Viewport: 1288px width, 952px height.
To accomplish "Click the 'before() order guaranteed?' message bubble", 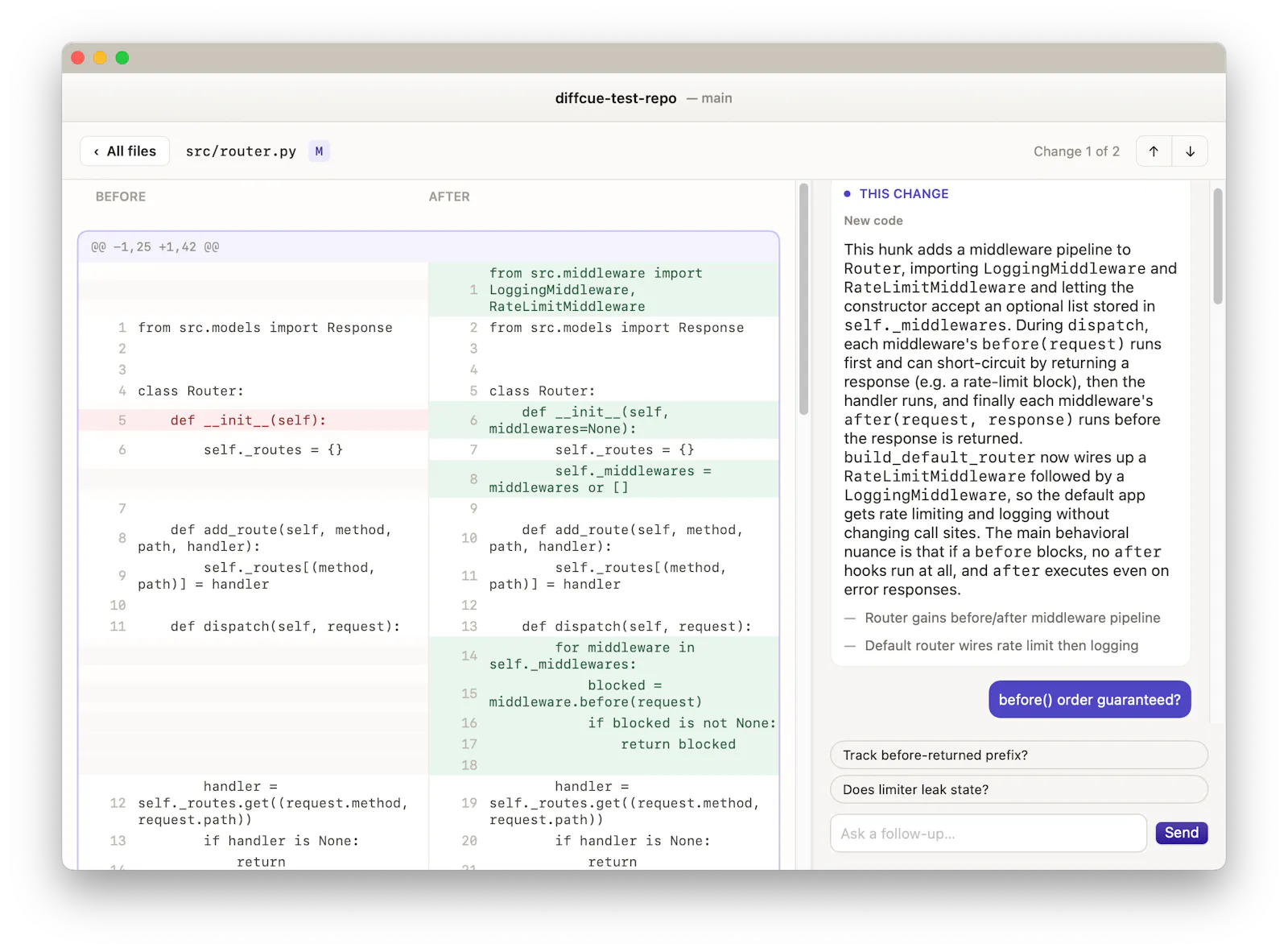I will pyautogui.click(x=1089, y=700).
